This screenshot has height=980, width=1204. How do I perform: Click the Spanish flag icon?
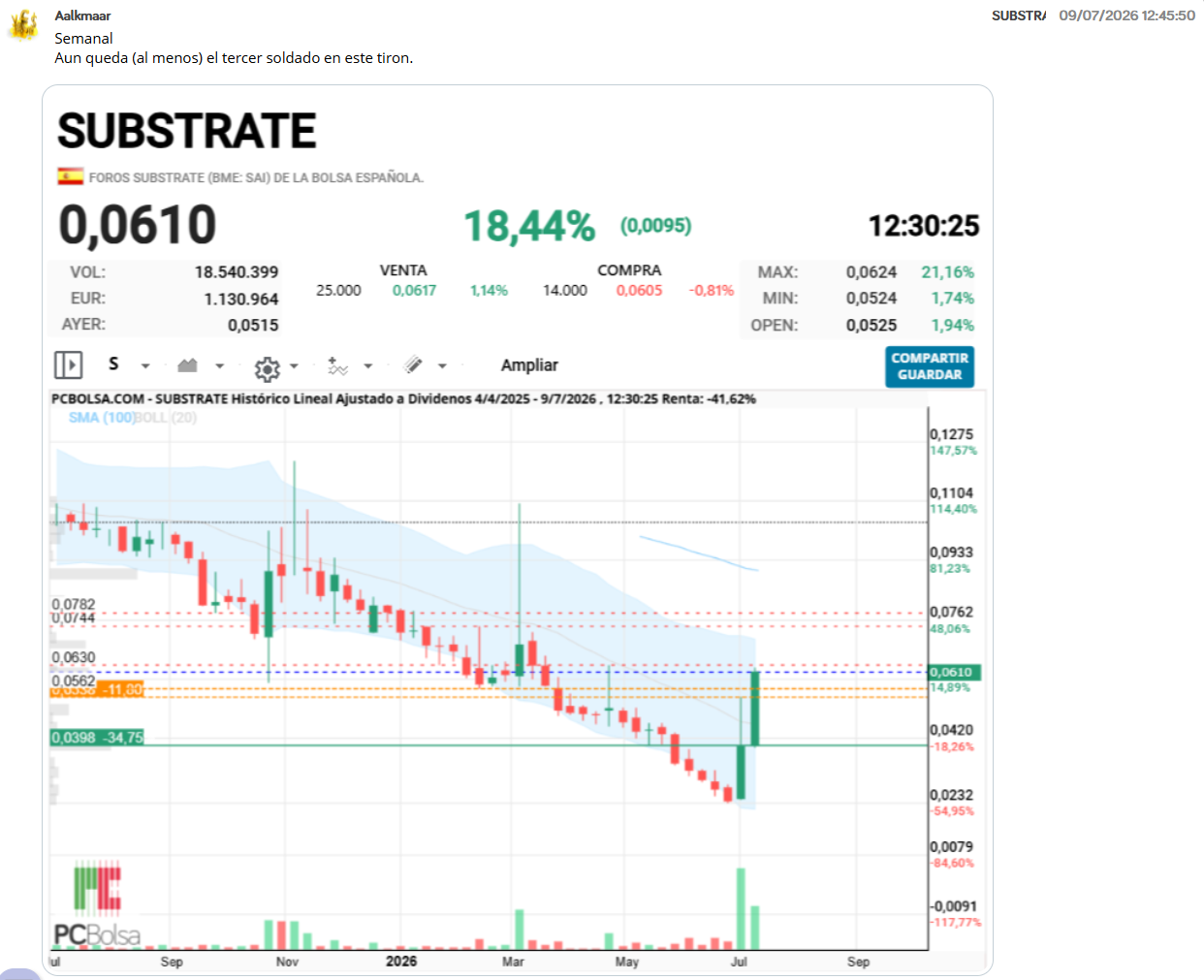pos(70,176)
